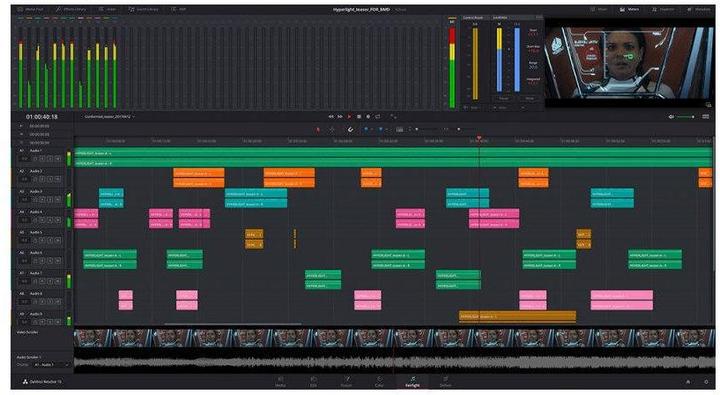Solo the Audio 3 track
This screenshot has width=720, height=395.
[x=50, y=199]
